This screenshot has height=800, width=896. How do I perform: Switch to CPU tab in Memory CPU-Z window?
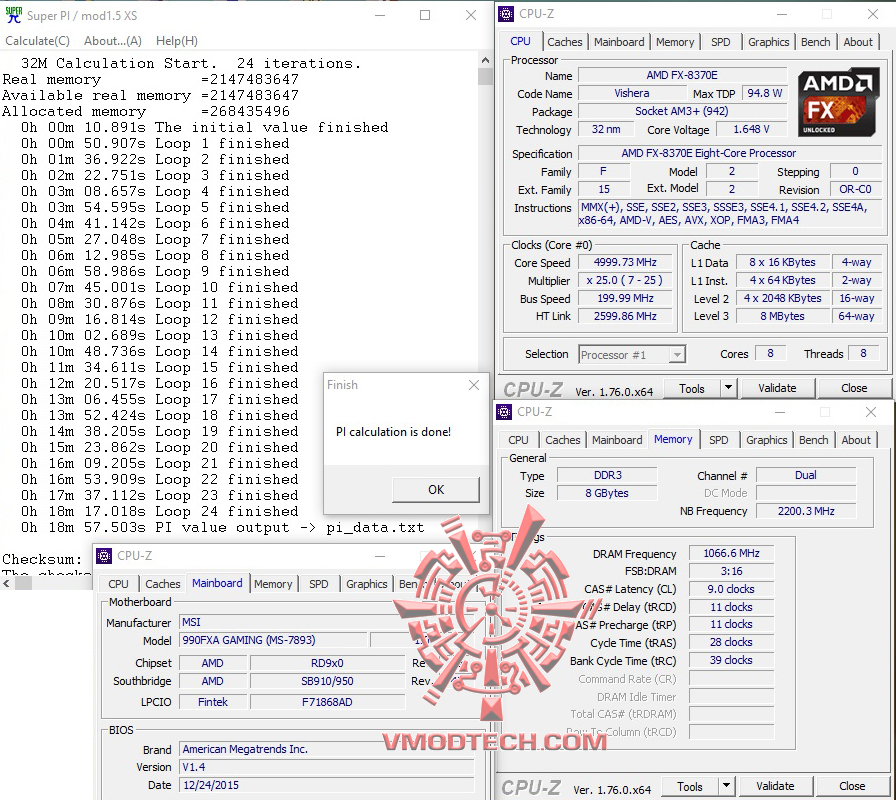click(518, 440)
